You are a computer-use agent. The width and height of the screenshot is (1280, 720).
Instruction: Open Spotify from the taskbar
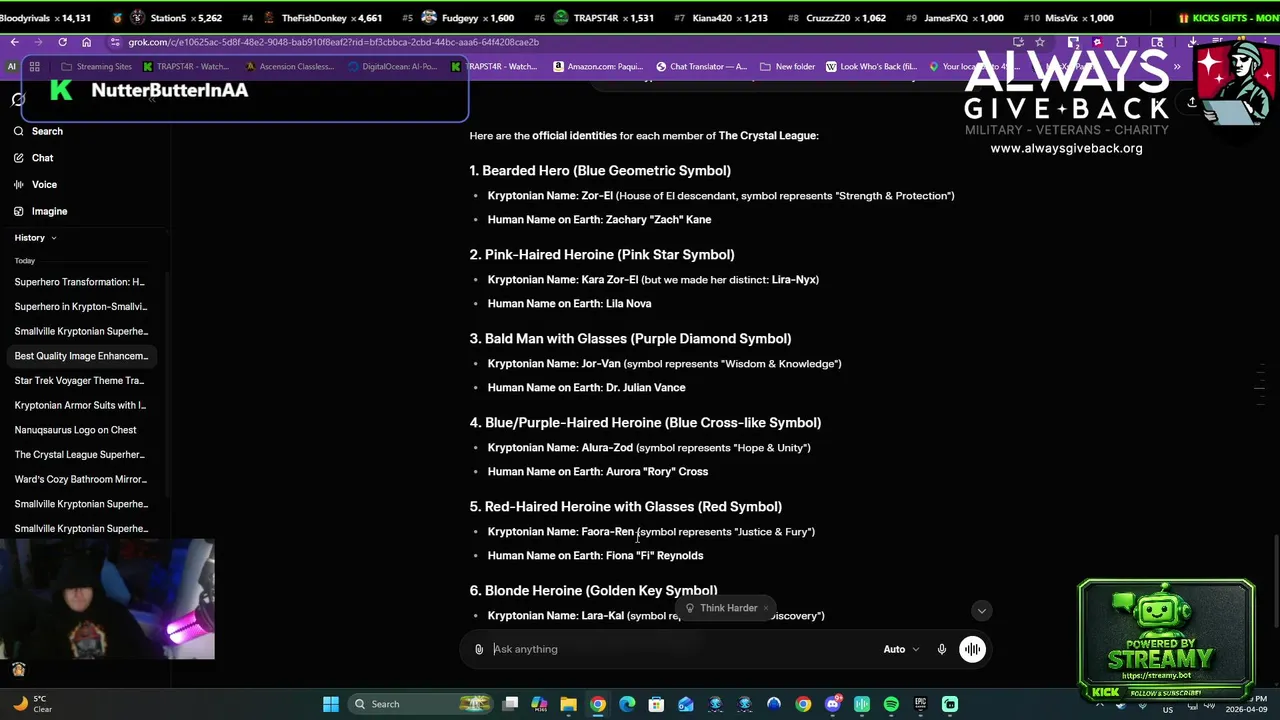coord(891,704)
